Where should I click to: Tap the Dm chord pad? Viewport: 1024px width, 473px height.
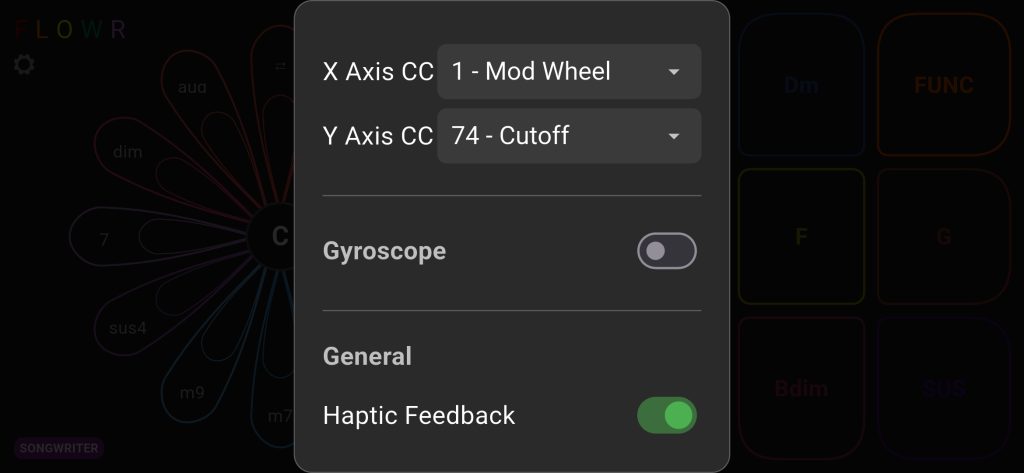click(x=801, y=86)
